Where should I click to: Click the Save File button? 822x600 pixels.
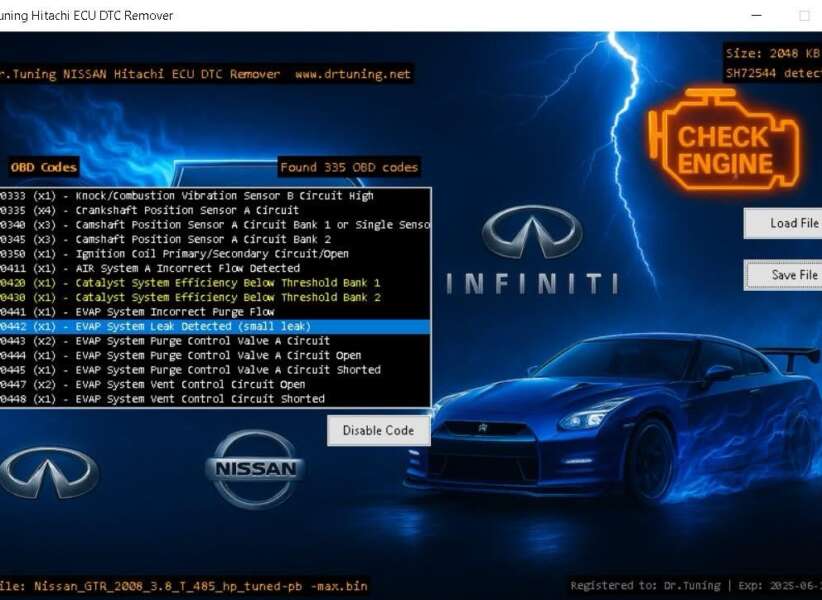point(783,275)
